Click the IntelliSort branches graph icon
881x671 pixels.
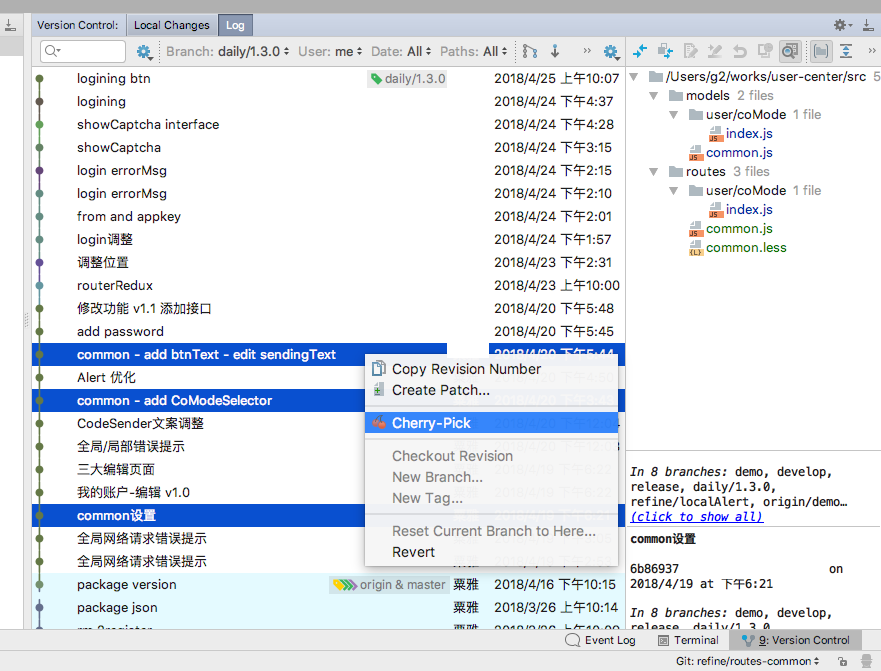tap(529, 52)
